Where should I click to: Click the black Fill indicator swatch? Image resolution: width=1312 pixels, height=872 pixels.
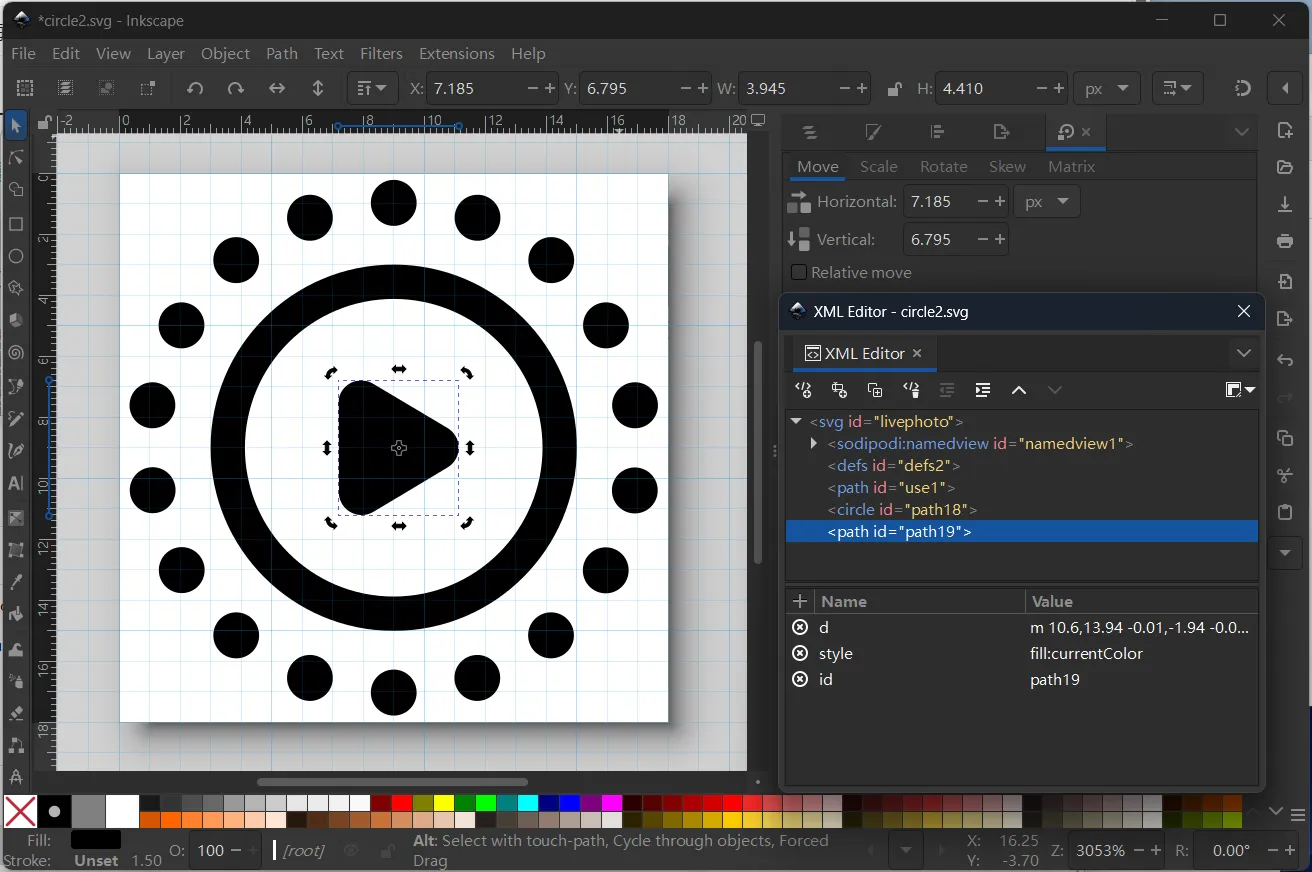tap(96, 840)
